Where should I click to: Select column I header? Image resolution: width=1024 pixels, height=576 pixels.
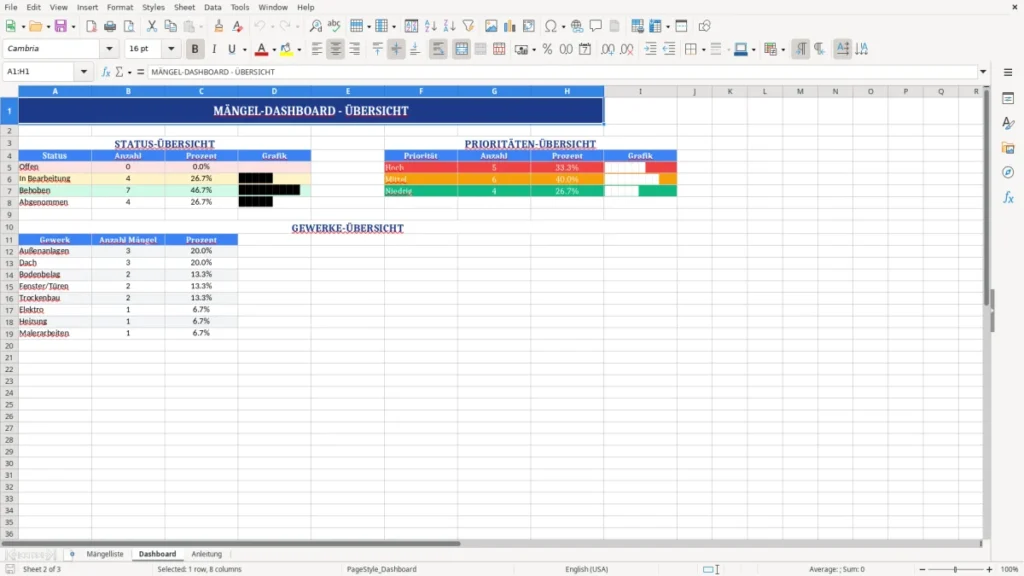pyautogui.click(x=640, y=91)
